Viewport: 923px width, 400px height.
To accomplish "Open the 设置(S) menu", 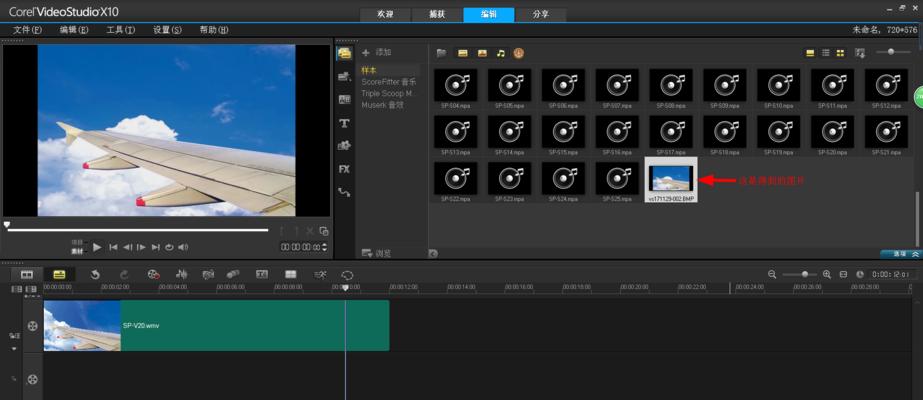I will point(167,29).
